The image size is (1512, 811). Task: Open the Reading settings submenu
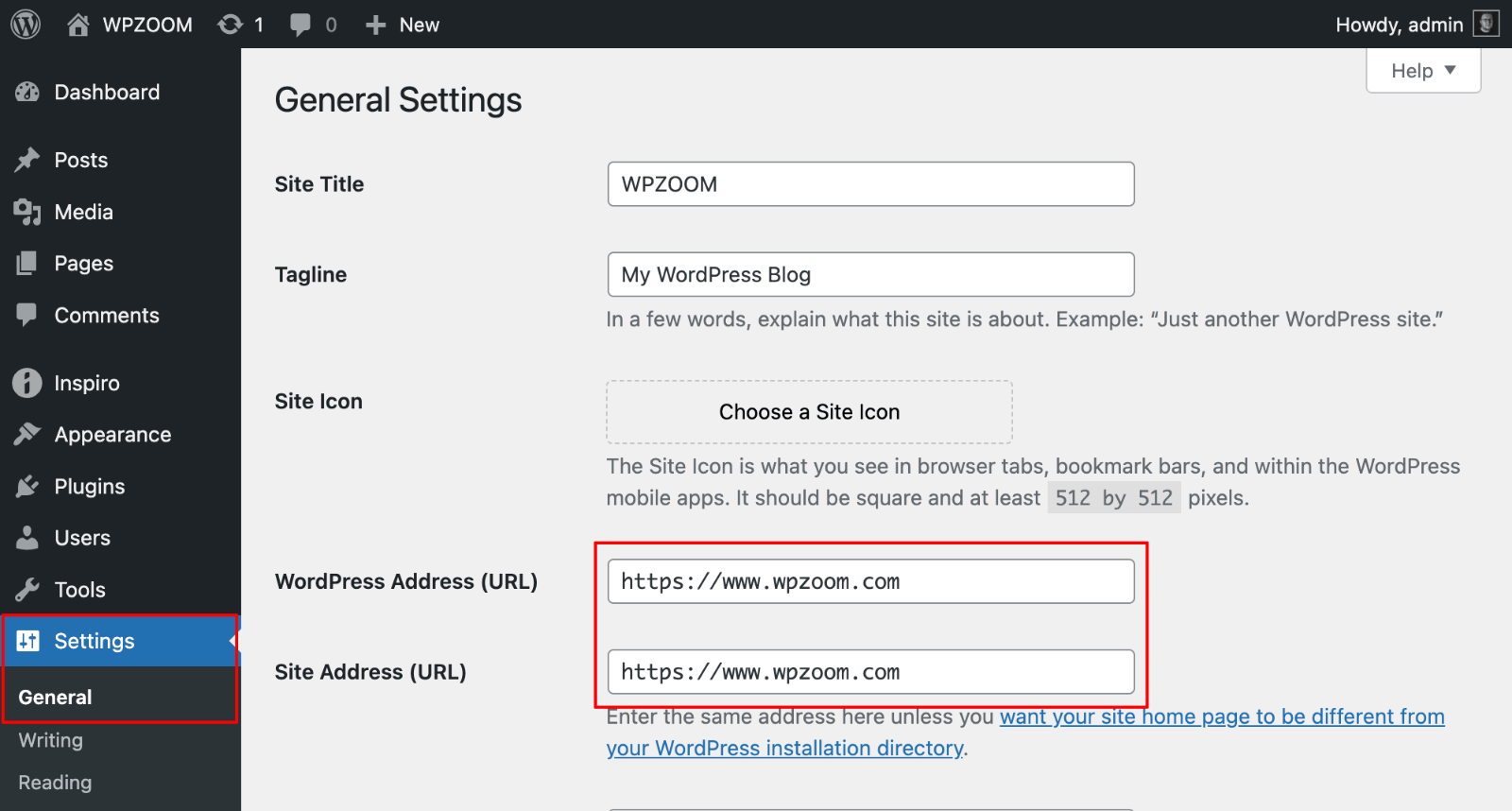click(x=55, y=783)
